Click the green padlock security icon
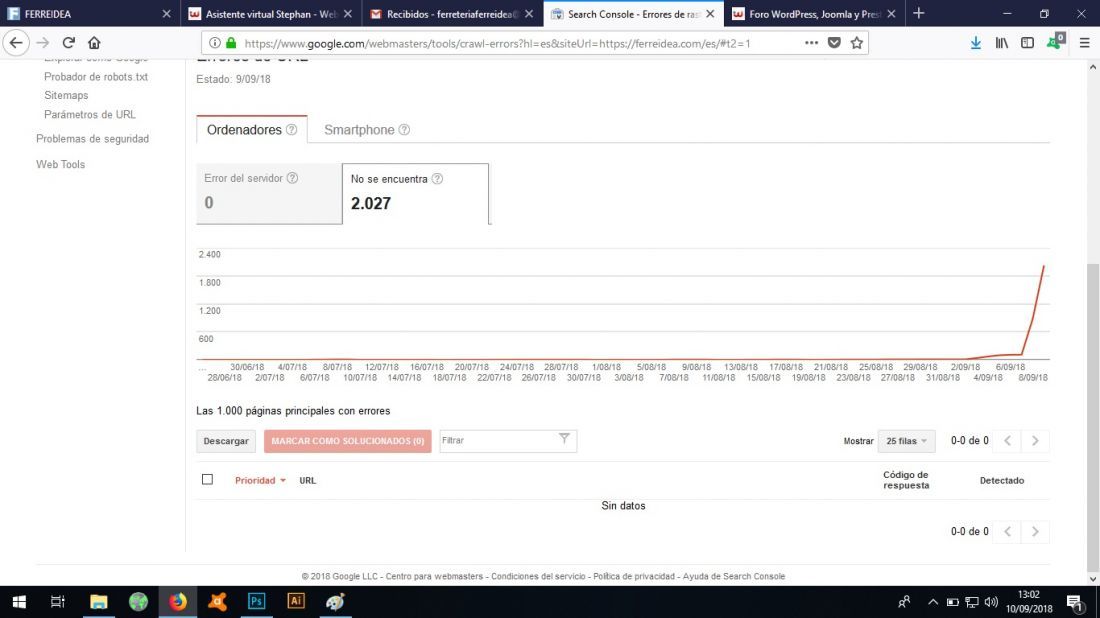This screenshot has height=618, width=1100. point(231,43)
